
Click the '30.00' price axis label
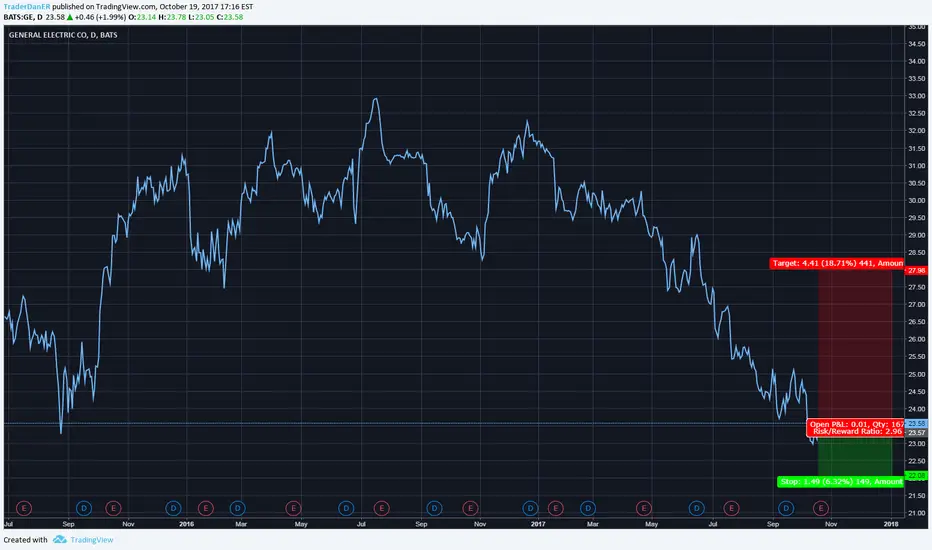point(916,200)
